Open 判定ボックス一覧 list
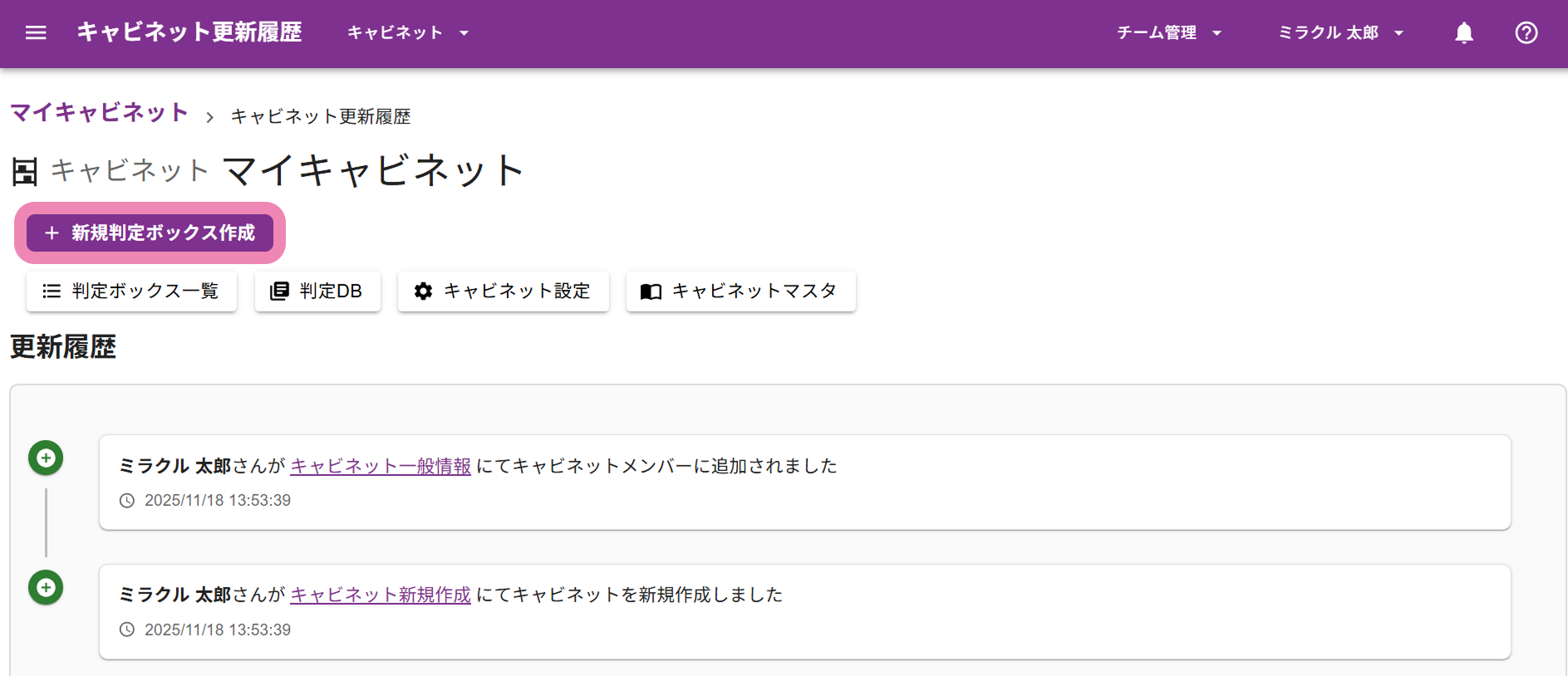This screenshot has height=676, width=1568. pyautogui.click(x=131, y=291)
